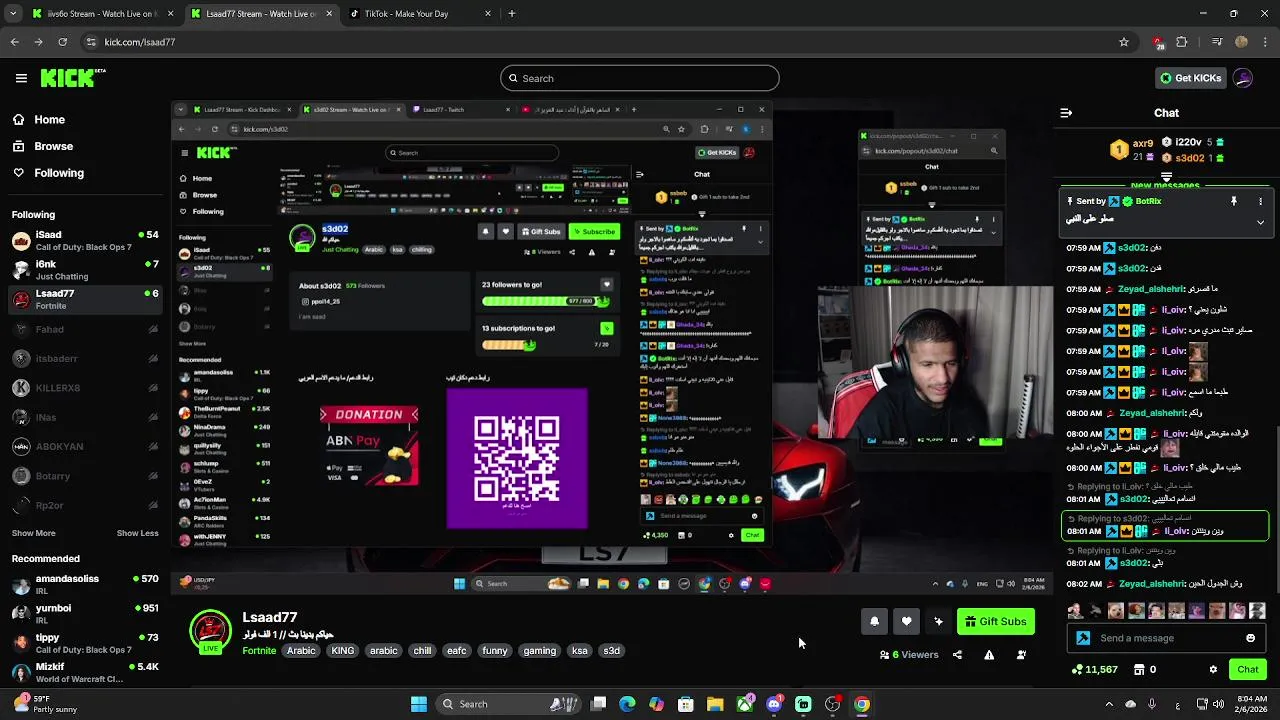
Task: Collapse the chat panel using arrow icon
Action: (x=1066, y=113)
